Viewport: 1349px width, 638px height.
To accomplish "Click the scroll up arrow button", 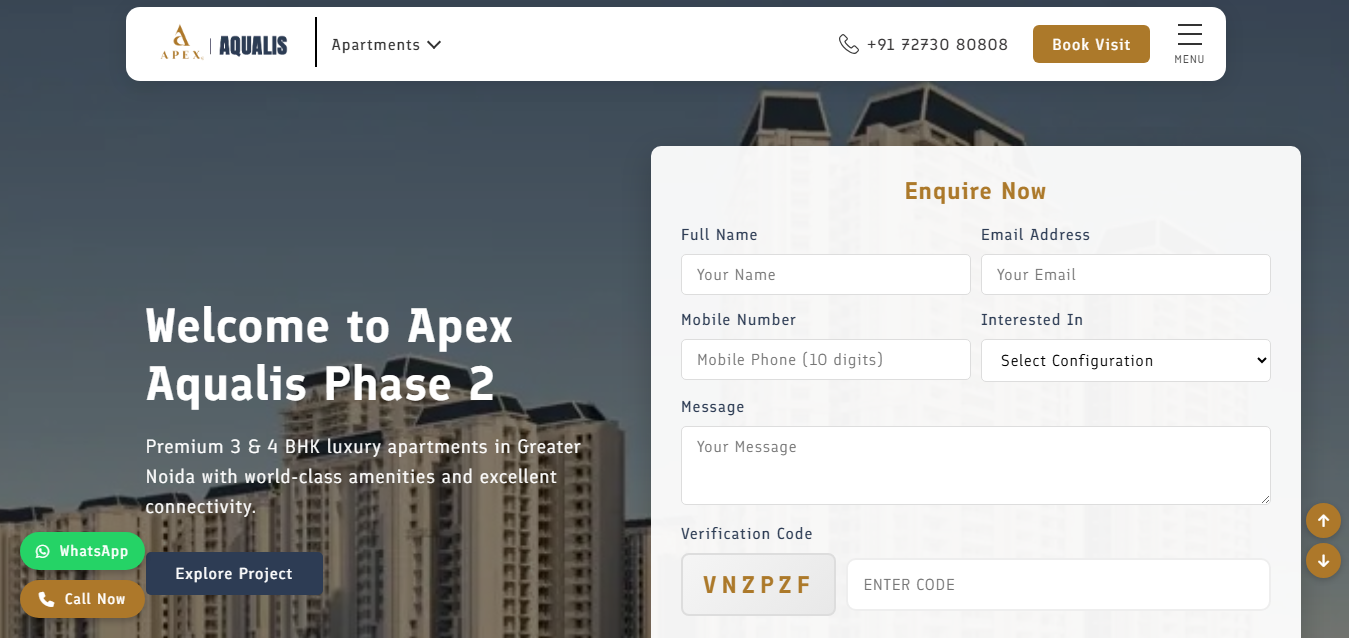I will 1323,520.
